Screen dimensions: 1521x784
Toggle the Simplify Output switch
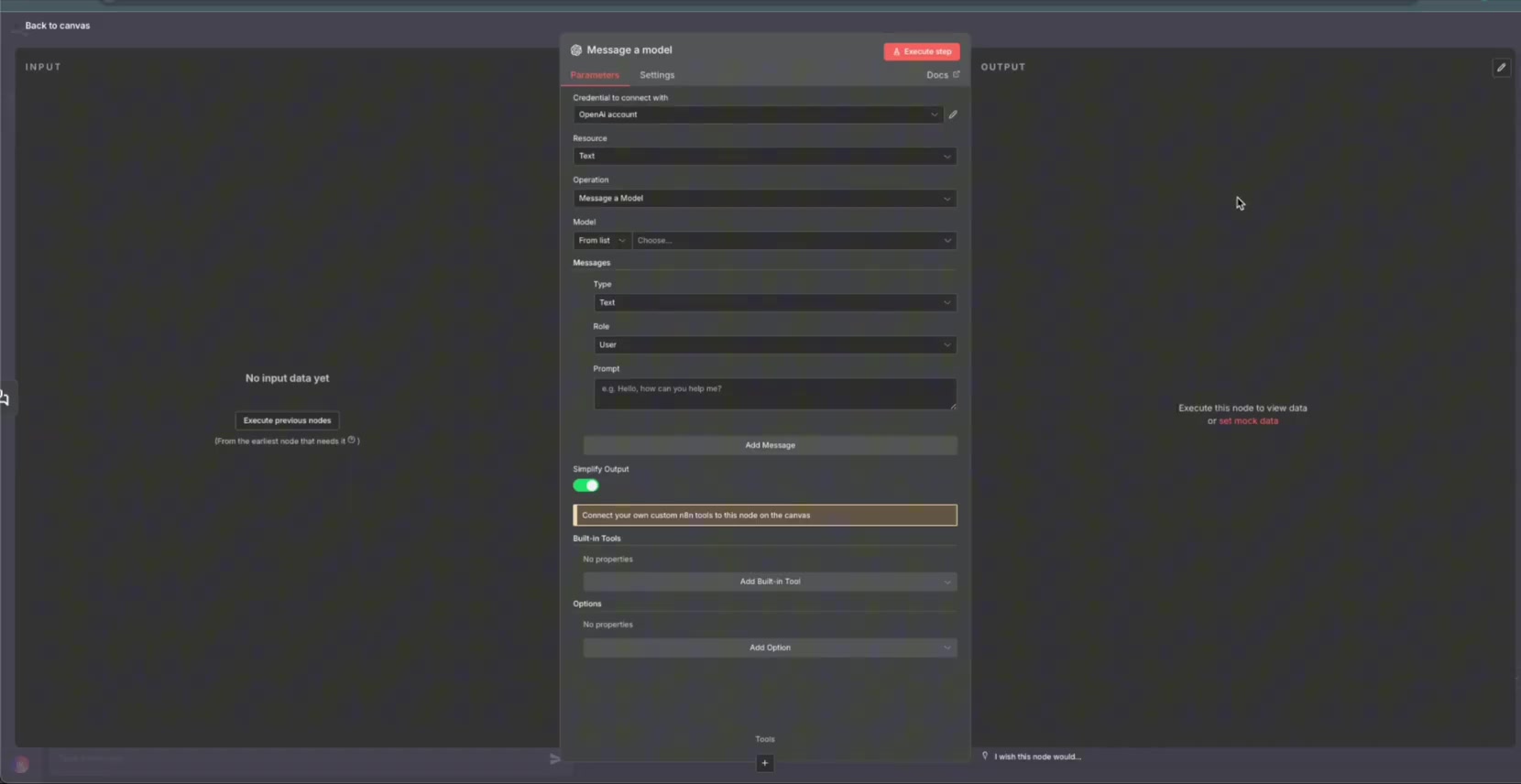point(585,485)
